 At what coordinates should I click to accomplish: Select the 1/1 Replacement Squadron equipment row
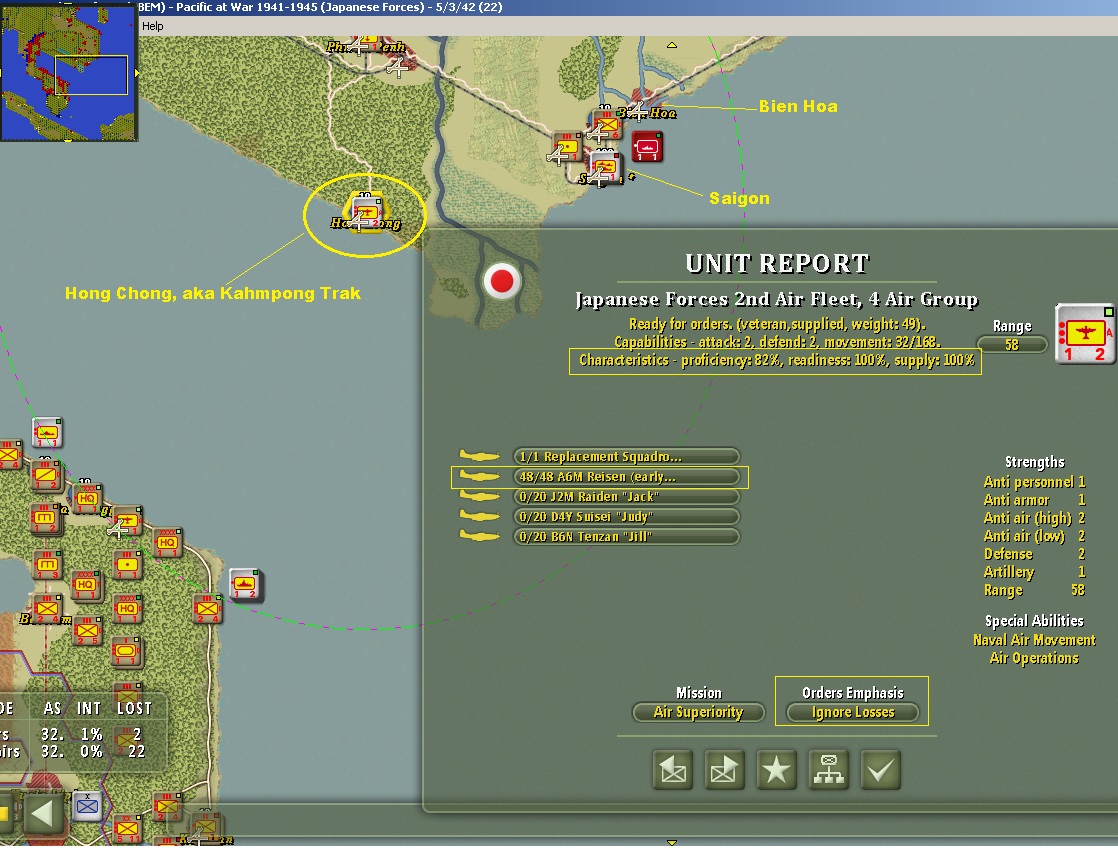pyautogui.click(x=626, y=456)
